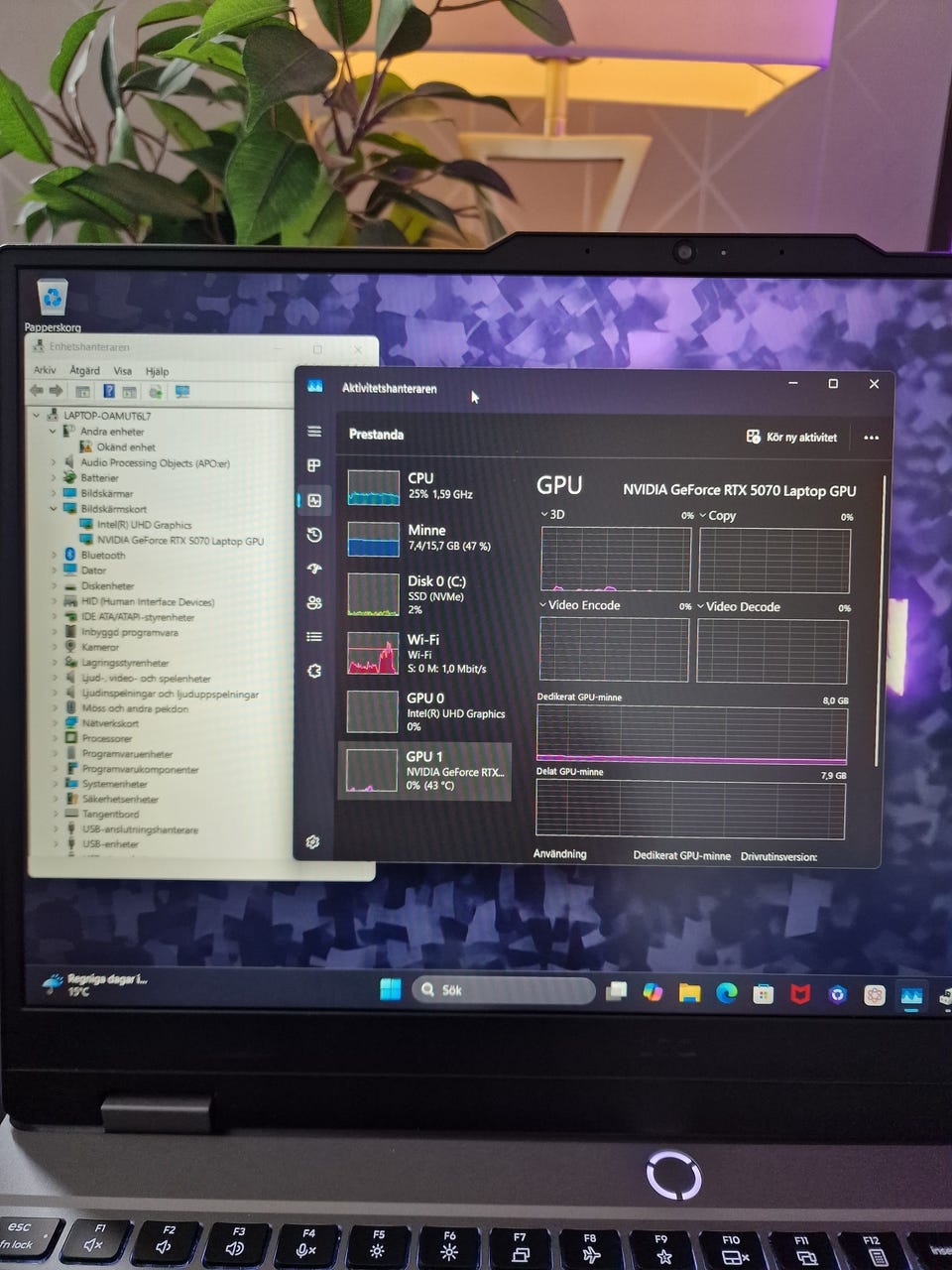Open the Copy graph engine dropdown
Viewport: 952px width, 1270px height.
tap(718, 516)
